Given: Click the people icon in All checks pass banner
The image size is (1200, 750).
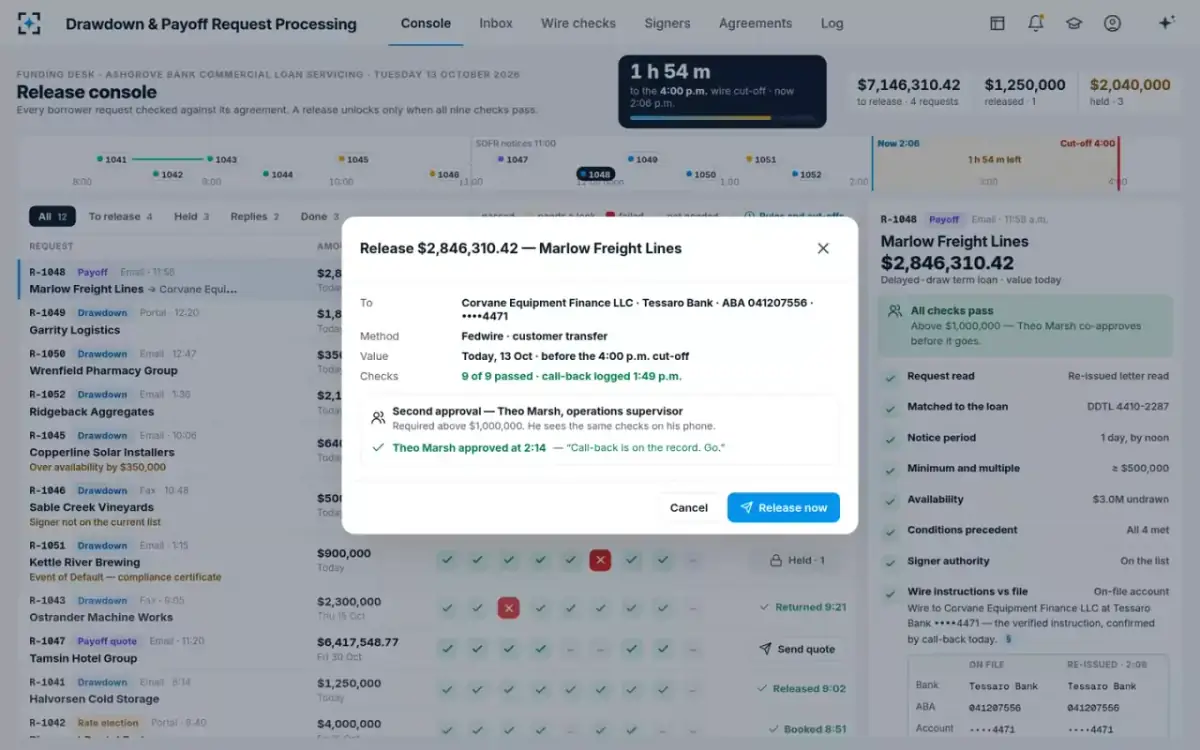Looking at the screenshot, I should click(x=895, y=311).
